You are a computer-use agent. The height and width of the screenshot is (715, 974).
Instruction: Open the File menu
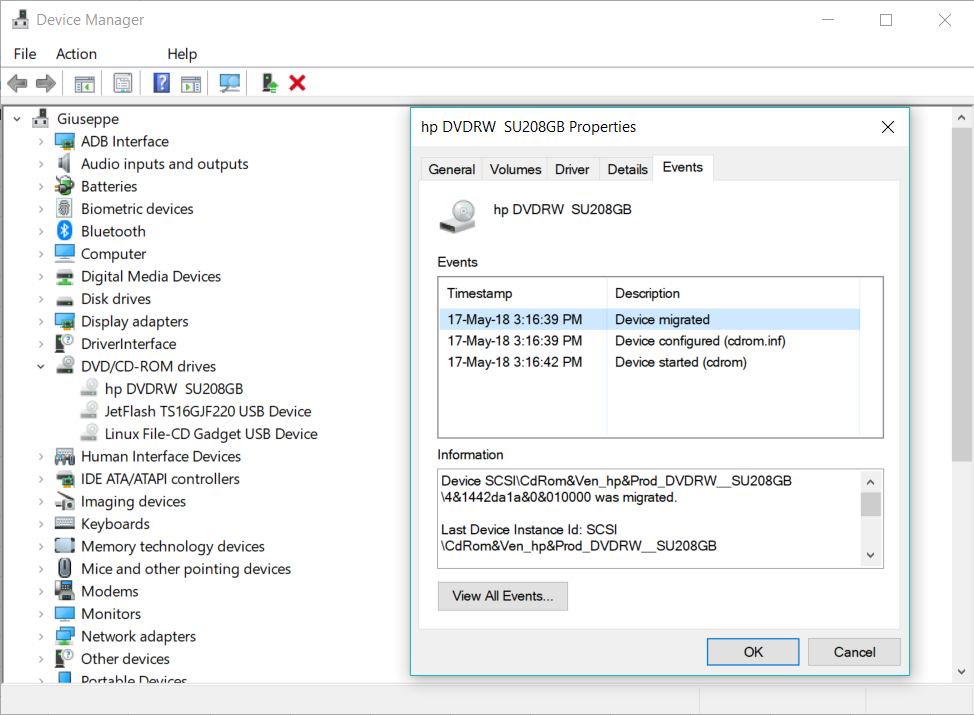(24, 53)
